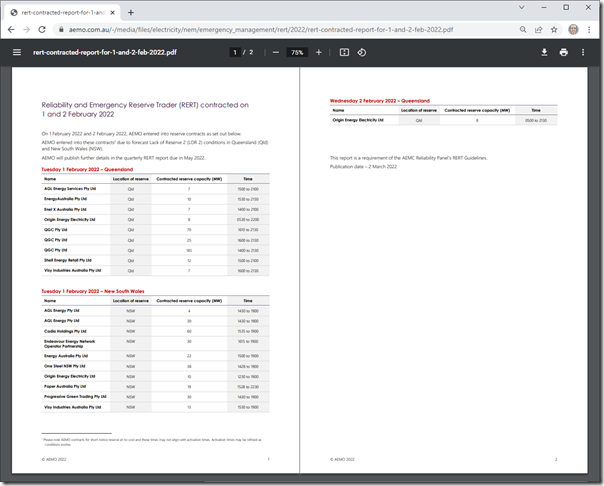This screenshot has height=486, width=604.
Task: Click Progressive Green Trading Pty Ltd name
Action: [75, 397]
